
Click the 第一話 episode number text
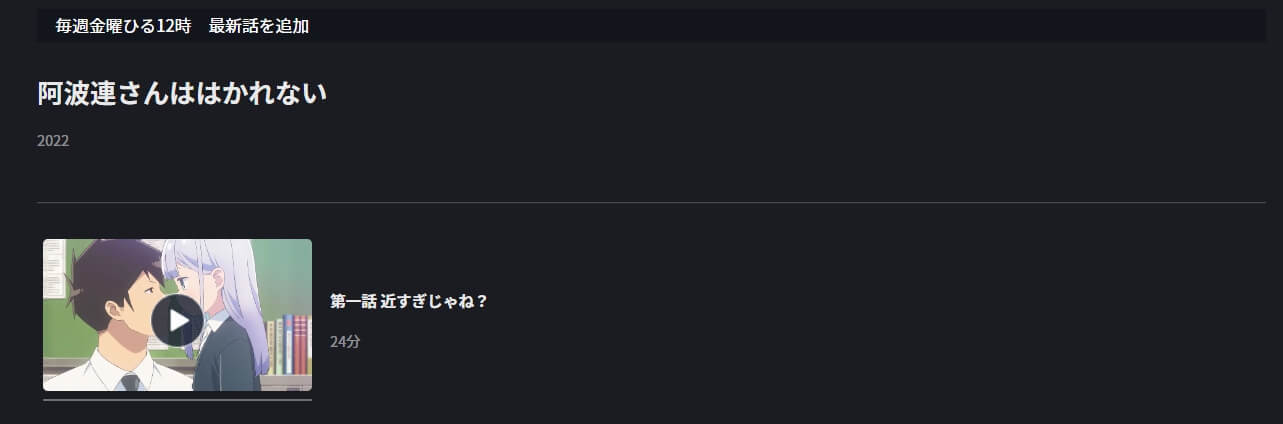[353, 301]
